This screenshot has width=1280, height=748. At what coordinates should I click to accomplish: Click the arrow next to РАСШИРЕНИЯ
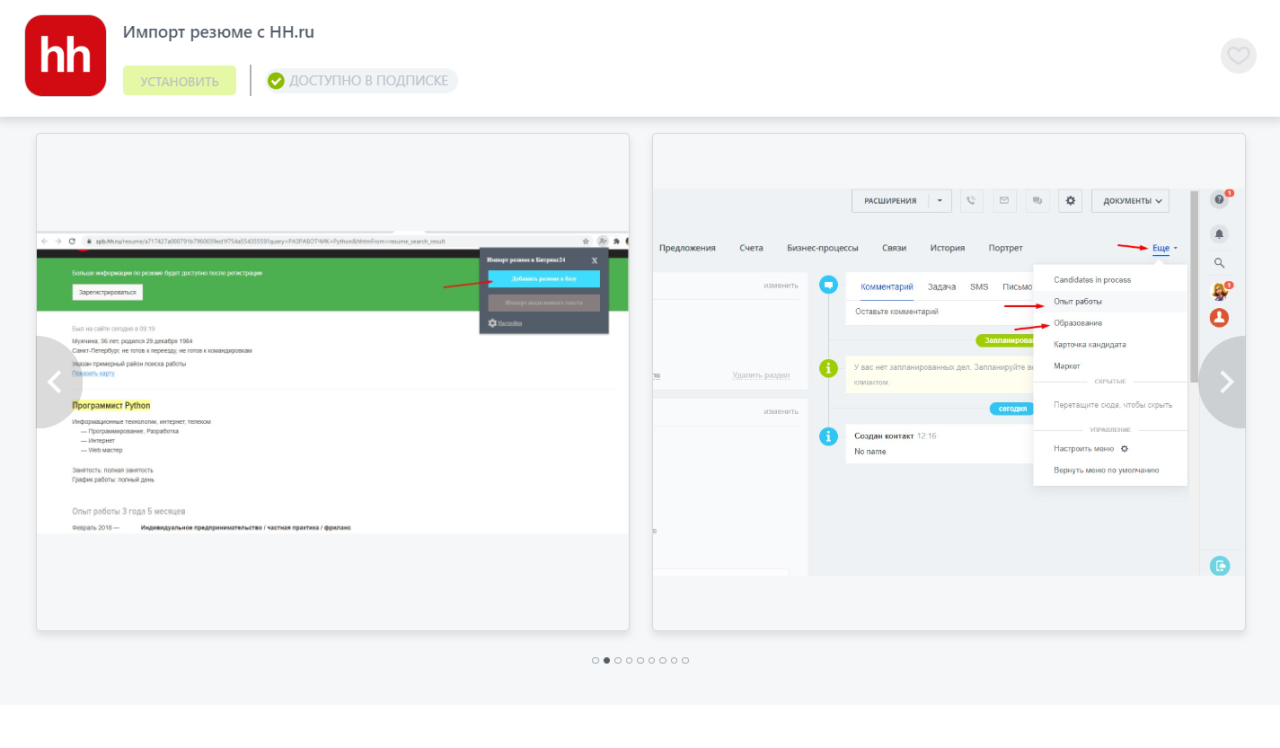coord(940,201)
